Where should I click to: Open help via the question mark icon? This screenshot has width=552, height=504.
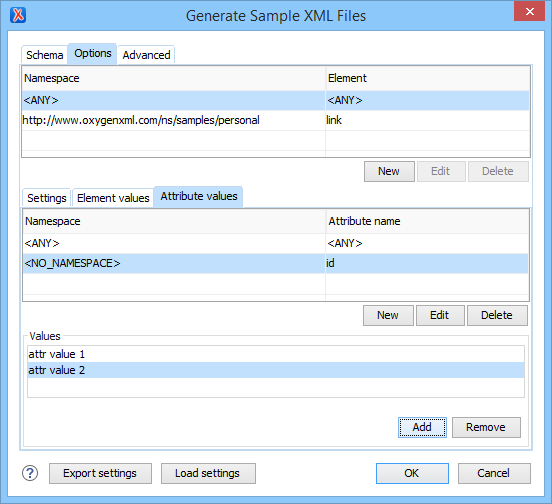(30, 473)
